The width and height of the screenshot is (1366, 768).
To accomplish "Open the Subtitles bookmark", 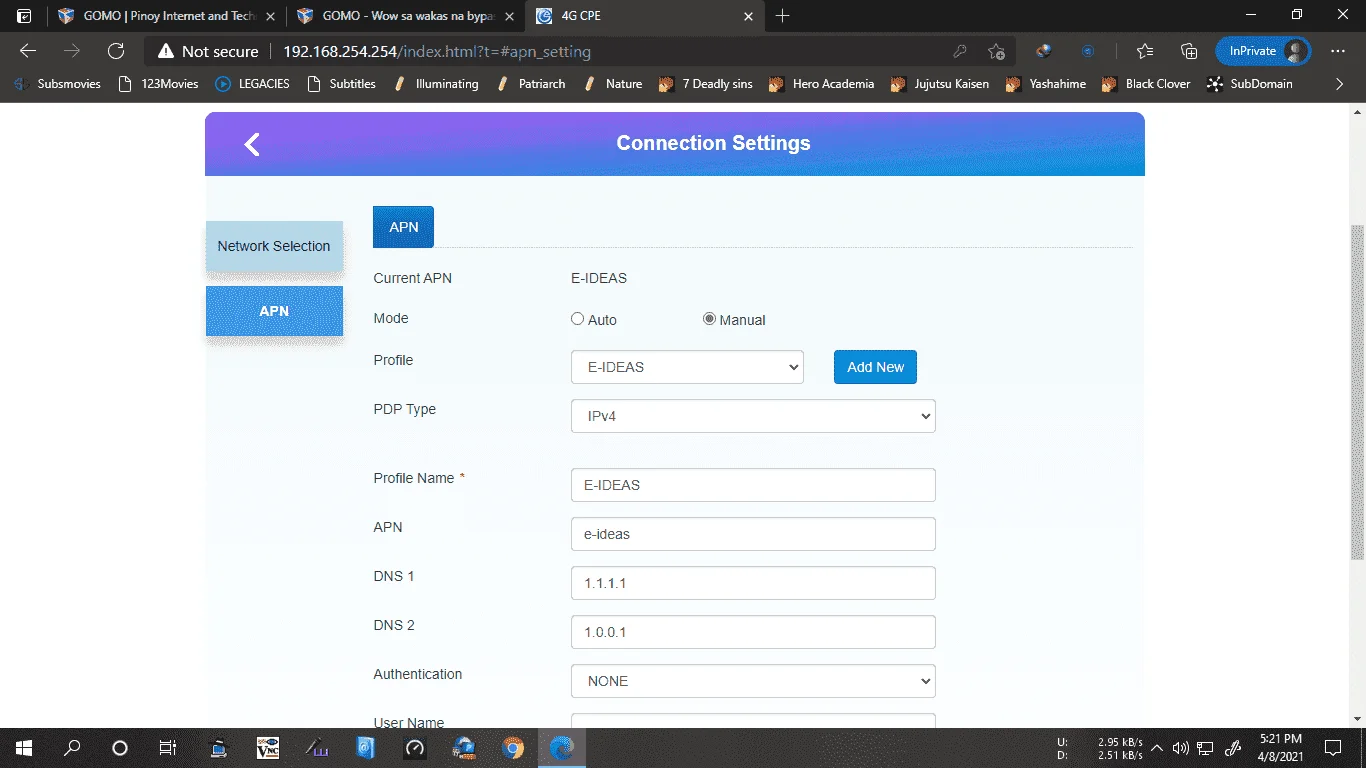I will pos(341,84).
